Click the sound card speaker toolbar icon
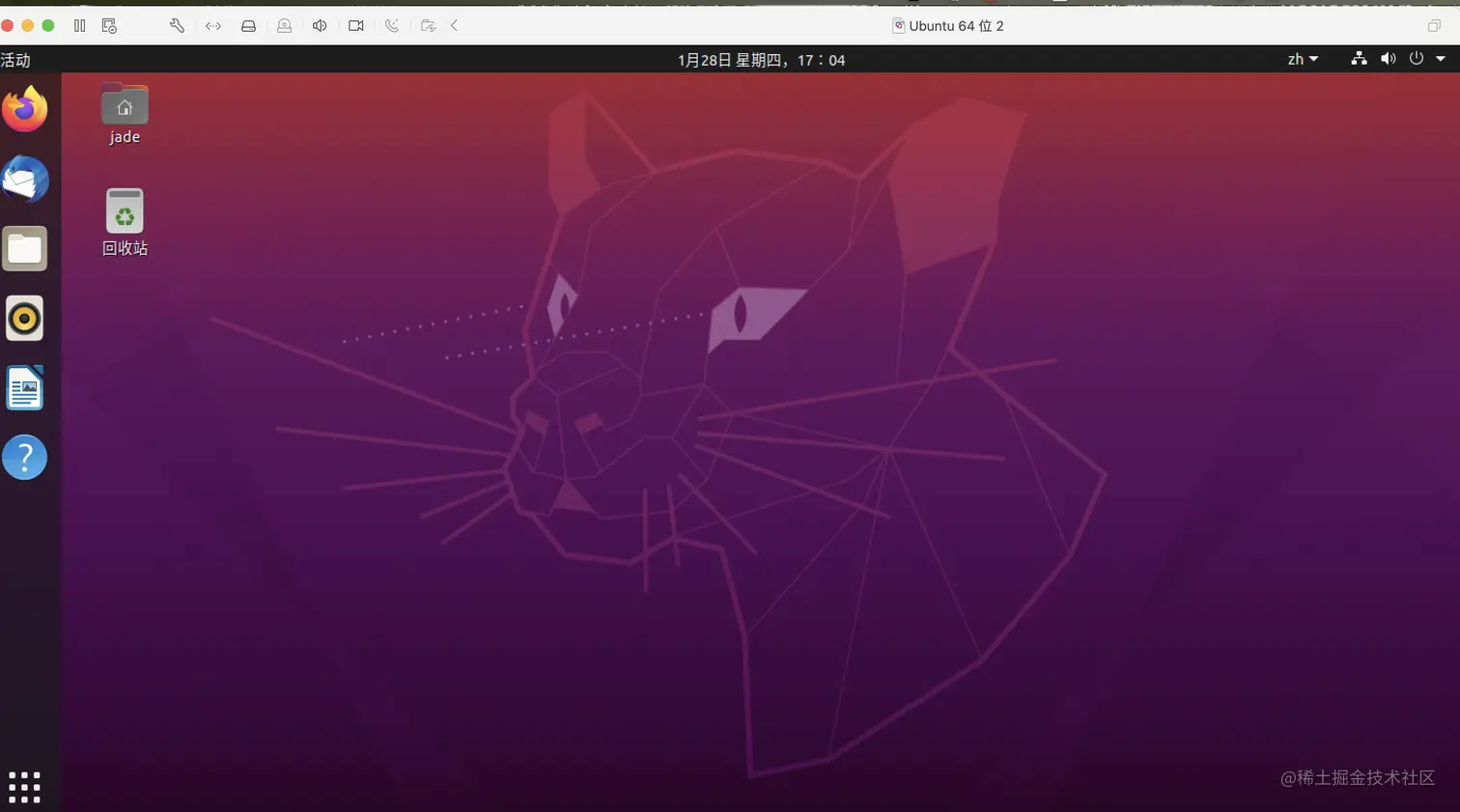This screenshot has width=1460, height=812. click(320, 26)
